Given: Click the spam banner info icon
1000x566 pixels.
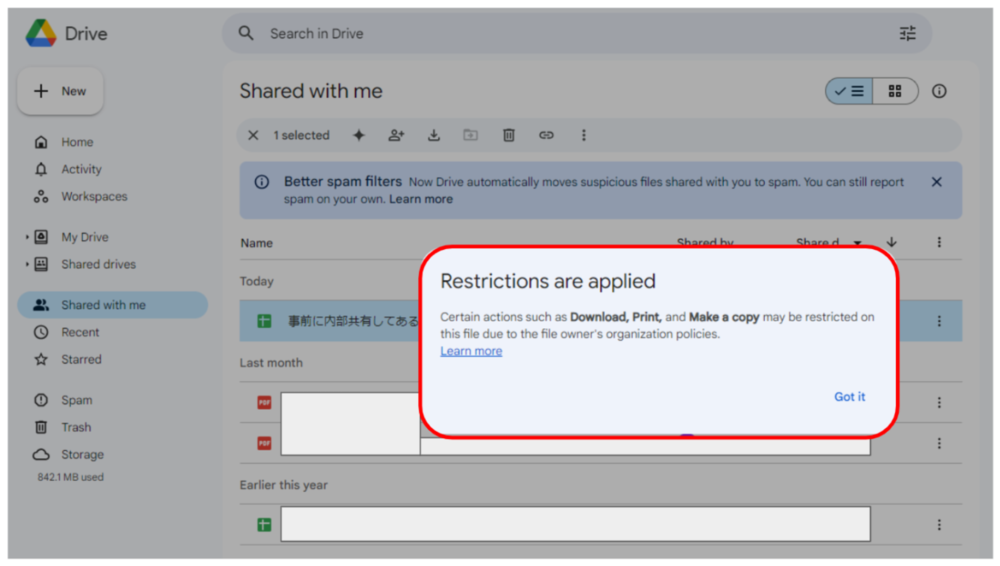Looking at the screenshot, I should pyautogui.click(x=261, y=182).
